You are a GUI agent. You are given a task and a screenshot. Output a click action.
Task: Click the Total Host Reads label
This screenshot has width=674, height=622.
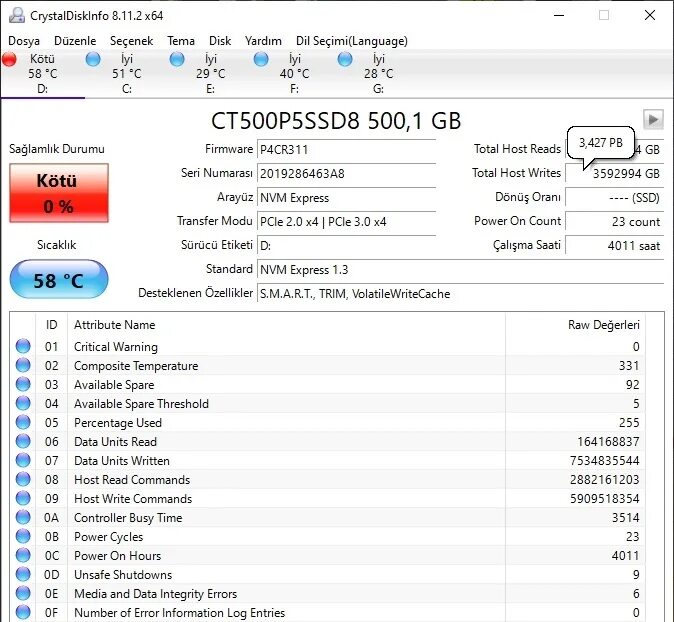(x=518, y=149)
